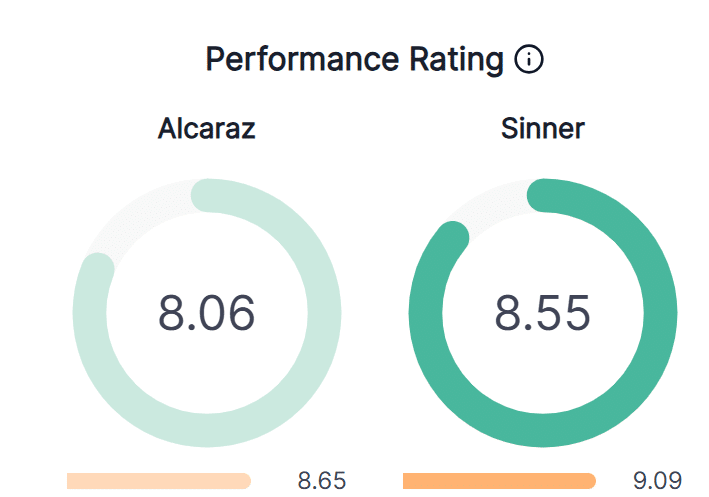This screenshot has height=497, width=709.
Task: Click the left rounded end of Sinner's arc
Action: 453,237
